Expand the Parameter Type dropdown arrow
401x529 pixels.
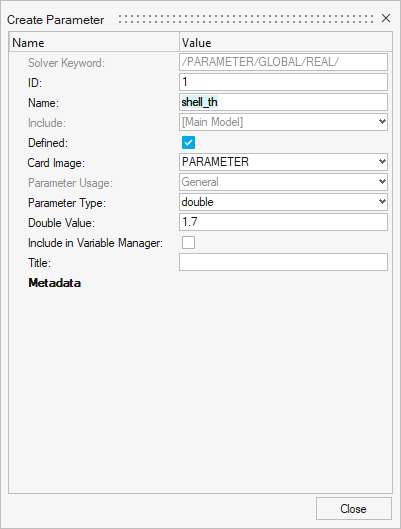tap(382, 202)
